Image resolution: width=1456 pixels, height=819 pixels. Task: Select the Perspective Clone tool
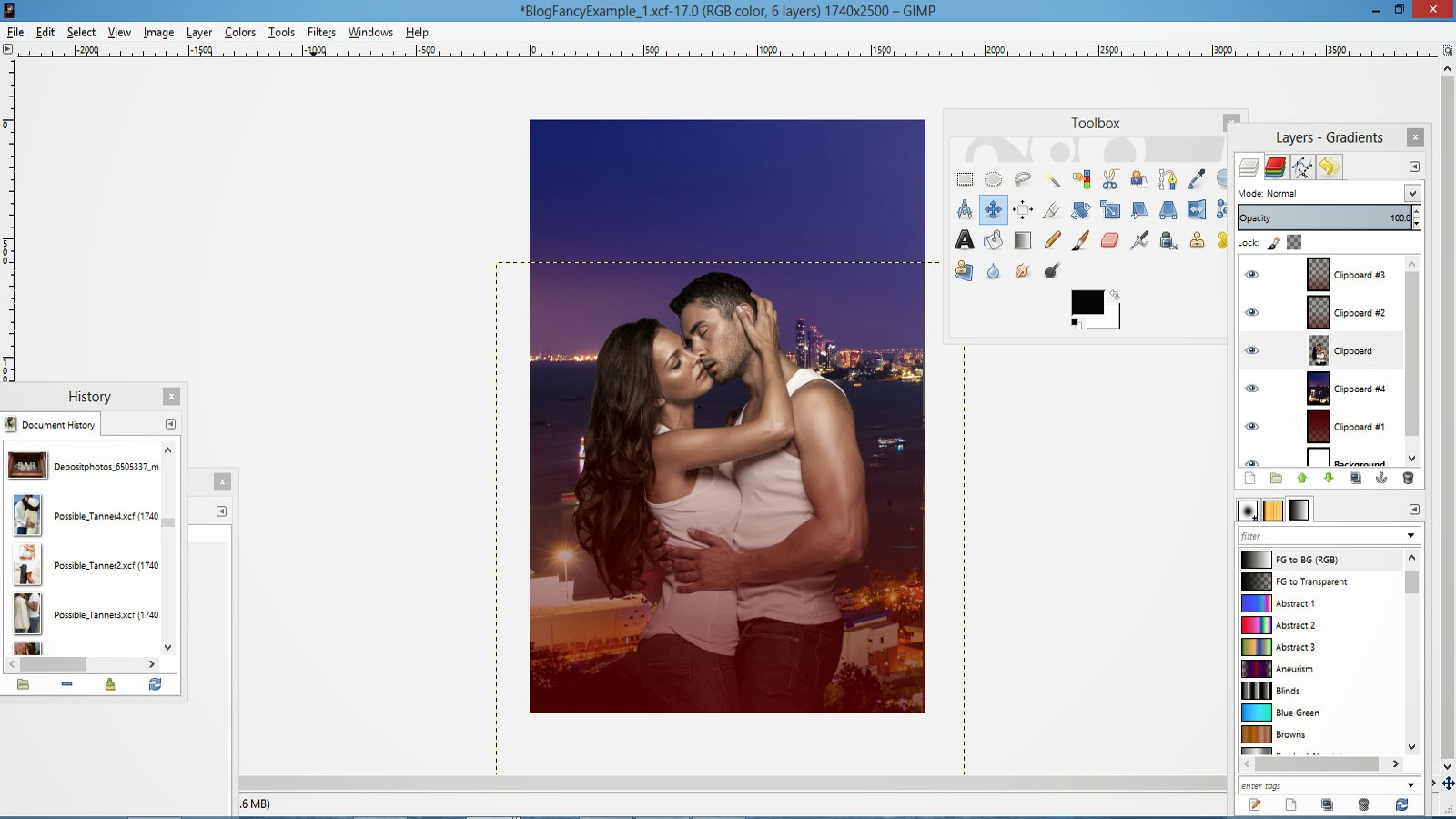[965, 270]
